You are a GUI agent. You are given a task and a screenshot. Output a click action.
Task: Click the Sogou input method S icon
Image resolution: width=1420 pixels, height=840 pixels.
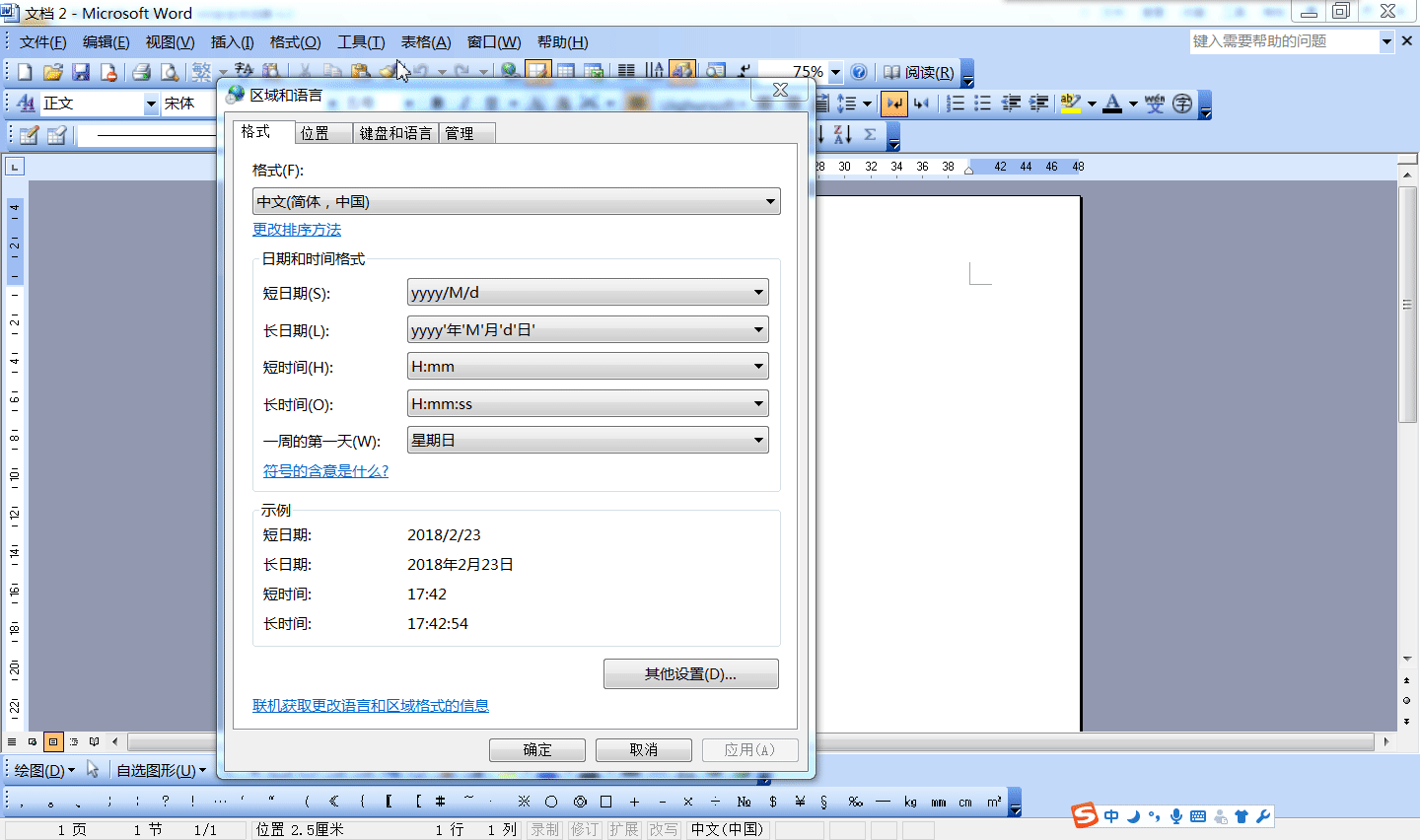(x=1085, y=815)
